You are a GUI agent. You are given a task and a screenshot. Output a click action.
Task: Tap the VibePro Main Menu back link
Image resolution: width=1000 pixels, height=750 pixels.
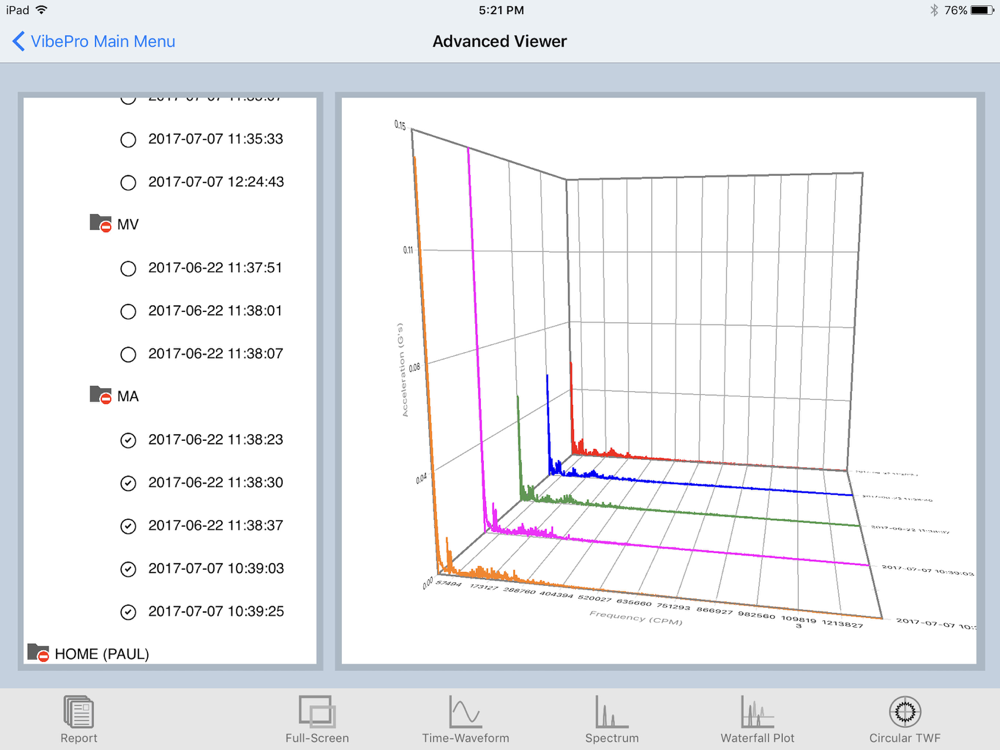pyautogui.click(x=103, y=41)
